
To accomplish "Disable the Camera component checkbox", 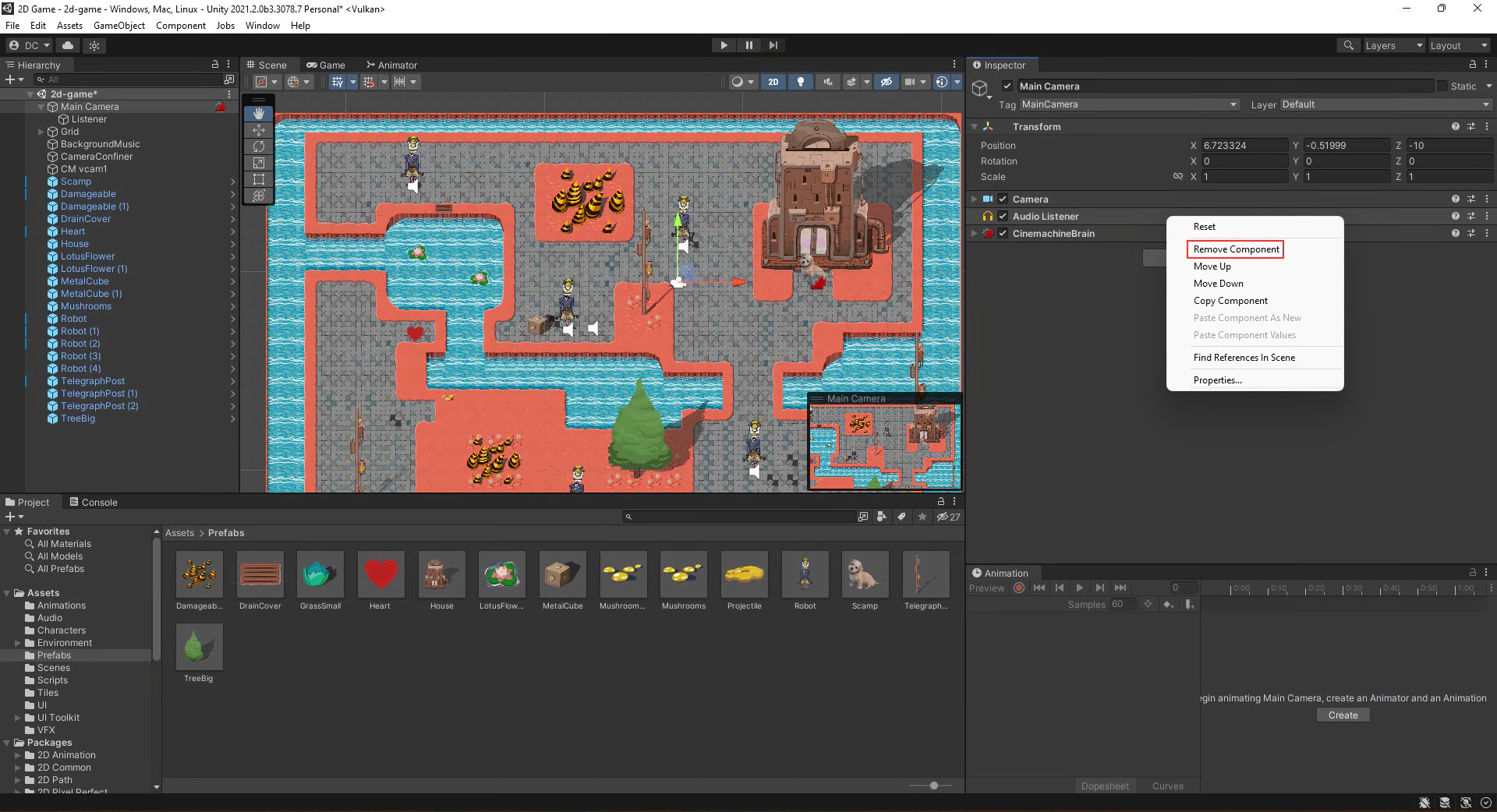I will coord(1003,199).
